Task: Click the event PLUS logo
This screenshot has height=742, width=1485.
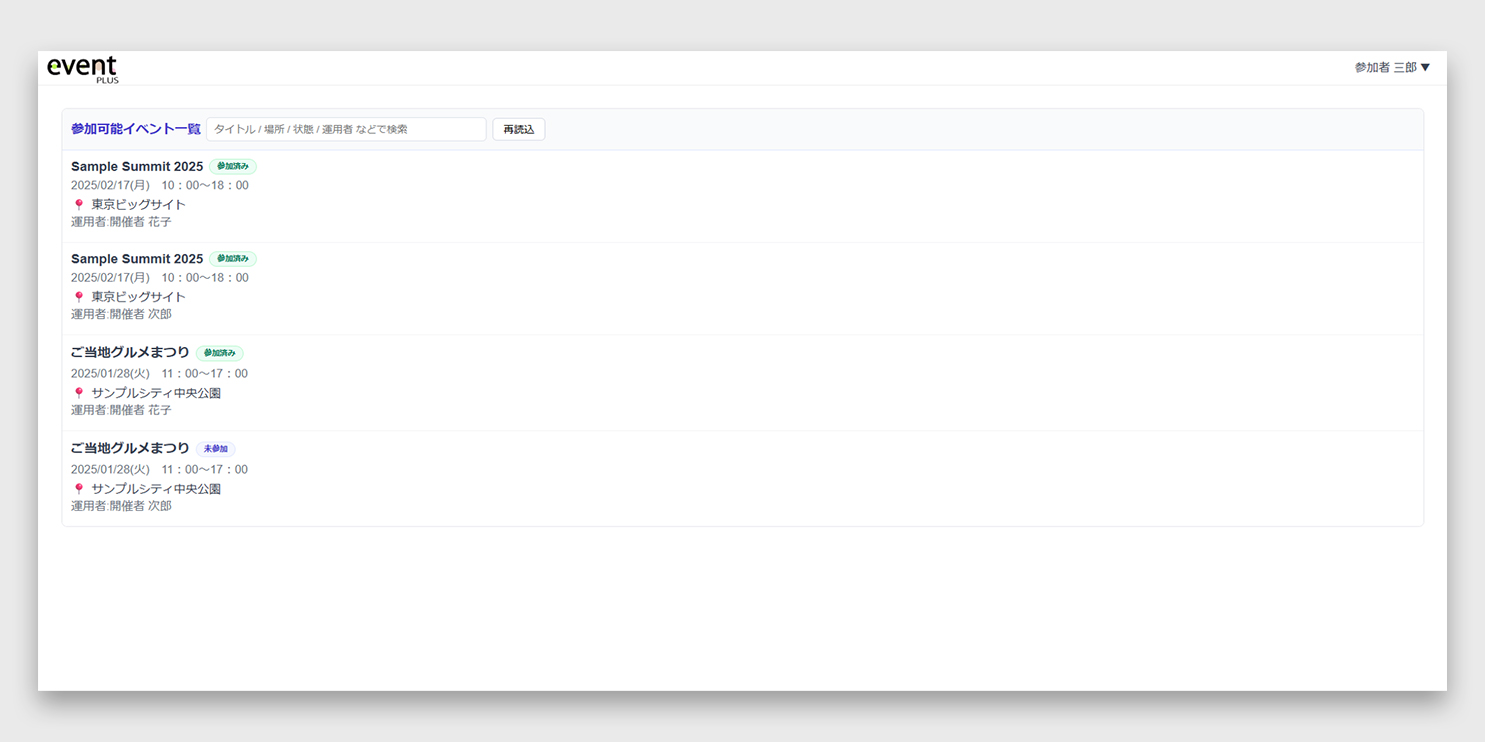Action: click(x=82, y=69)
